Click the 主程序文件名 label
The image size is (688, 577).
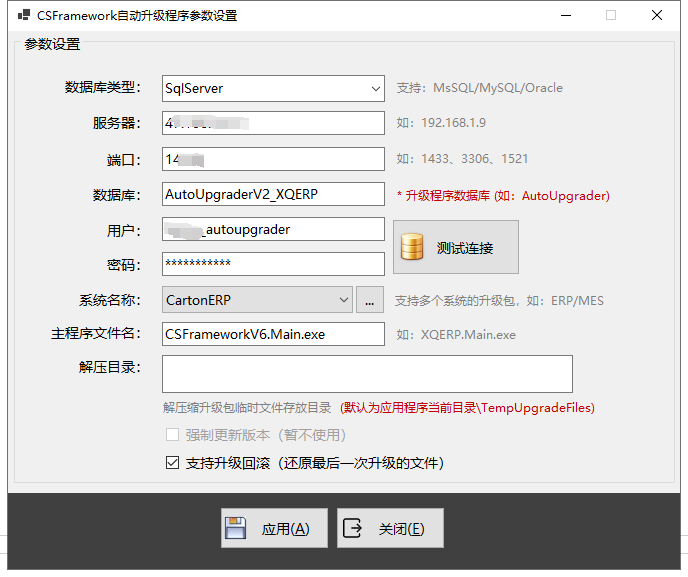(x=96, y=333)
